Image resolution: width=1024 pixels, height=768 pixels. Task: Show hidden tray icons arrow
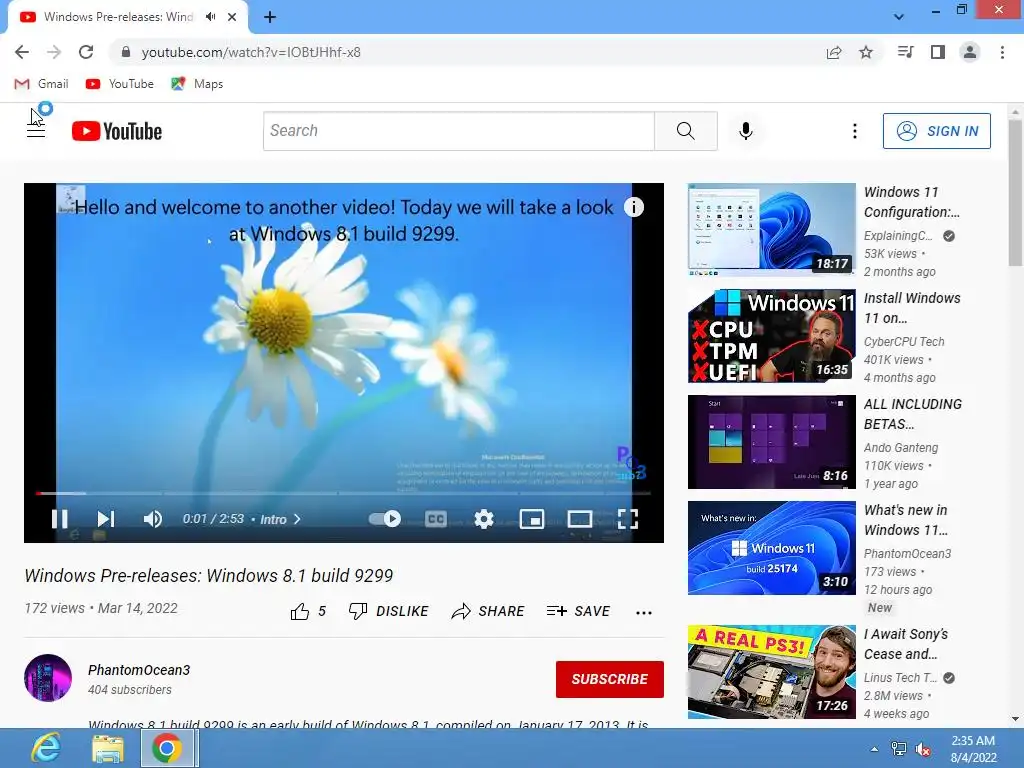pyautogui.click(x=874, y=749)
